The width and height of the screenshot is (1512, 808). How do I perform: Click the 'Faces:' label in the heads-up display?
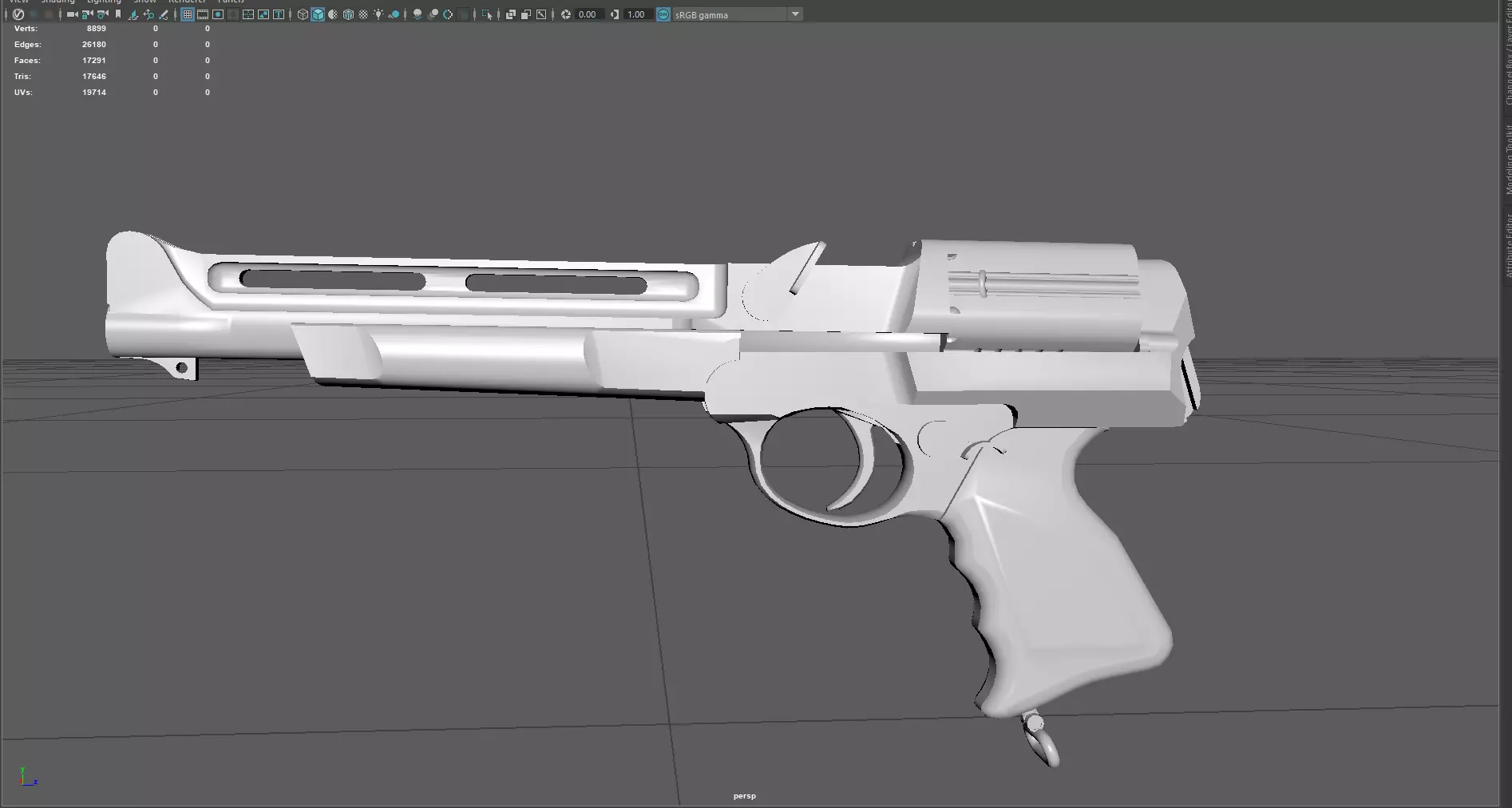(x=27, y=61)
